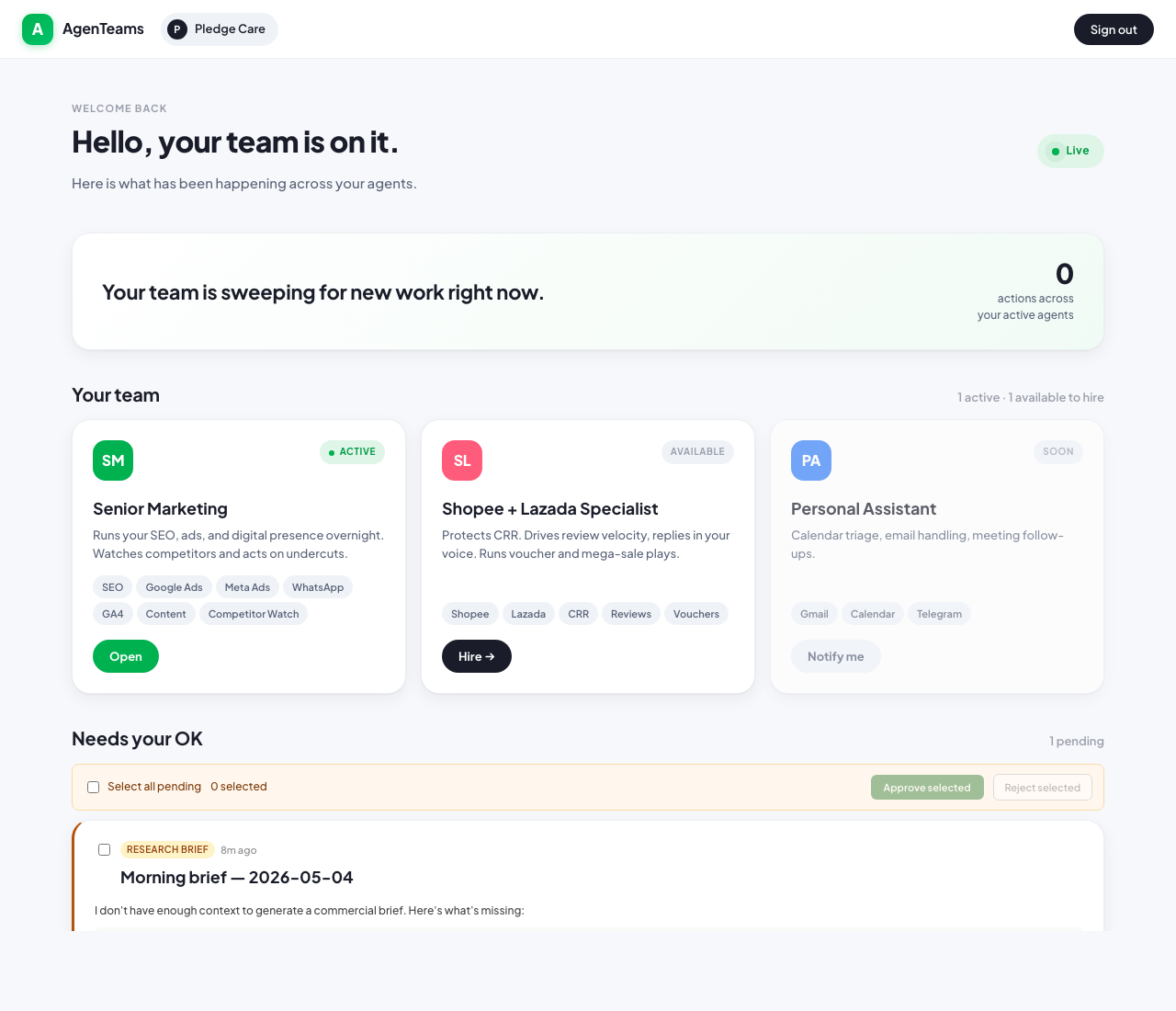The height and width of the screenshot is (1011, 1176).
Task: Reject the selected pending items
Action: tap(1043, 788)
